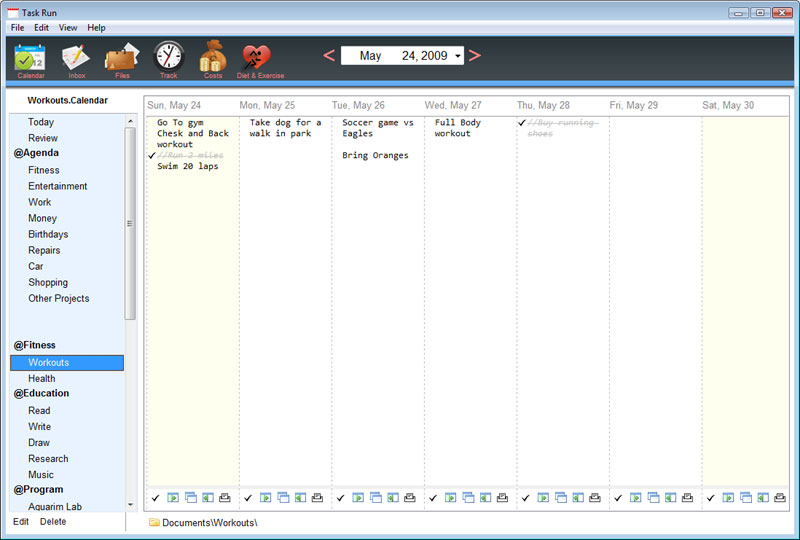
Task: Open the Costs money bag icon
Action: [x=213, y=59]
